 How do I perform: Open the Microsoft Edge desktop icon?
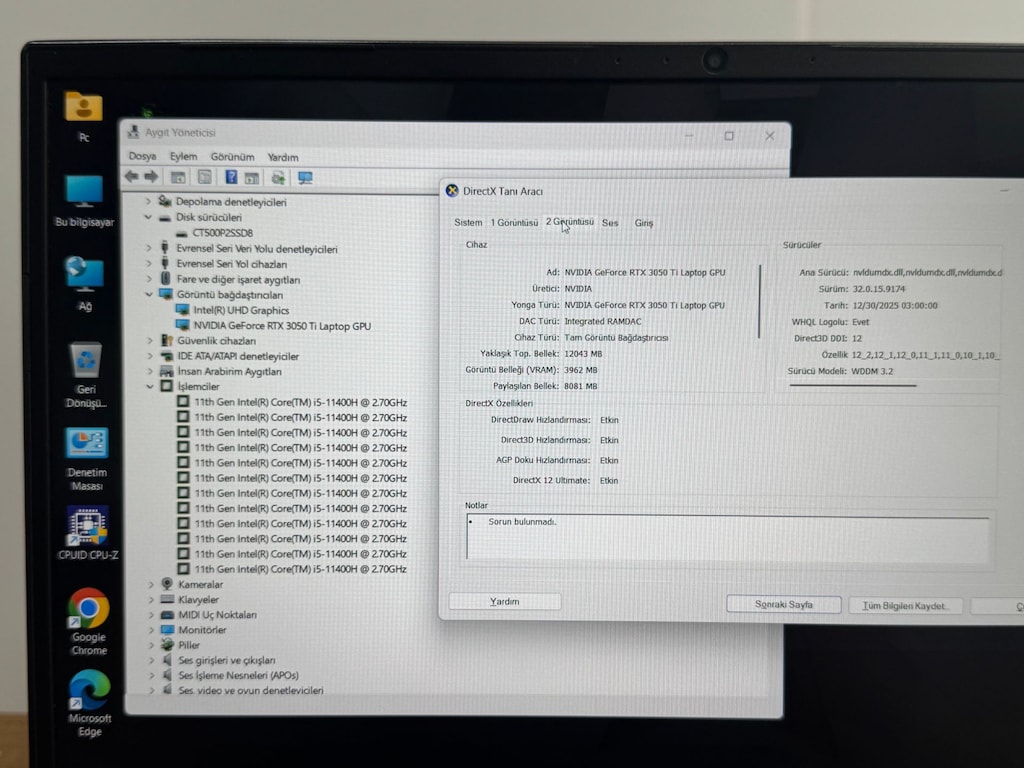(x=89, y=704)
